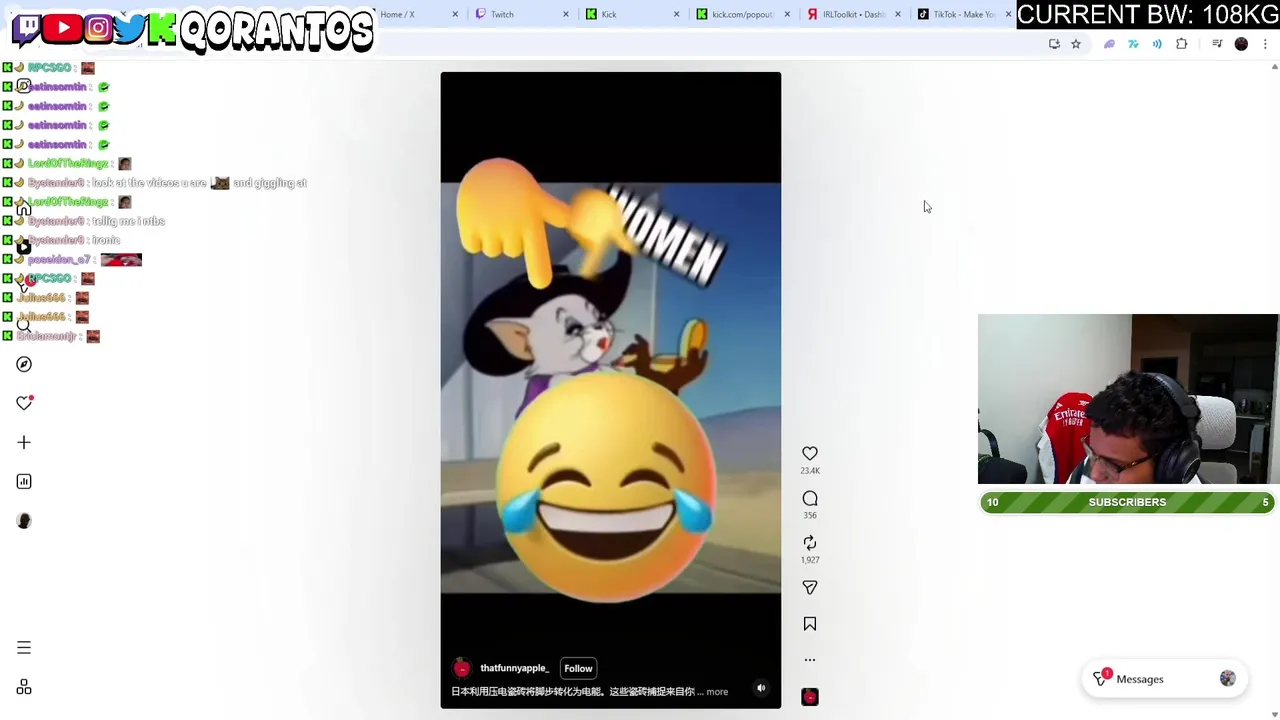Open the reel's audio thumbnail

(x=810, y=697)
